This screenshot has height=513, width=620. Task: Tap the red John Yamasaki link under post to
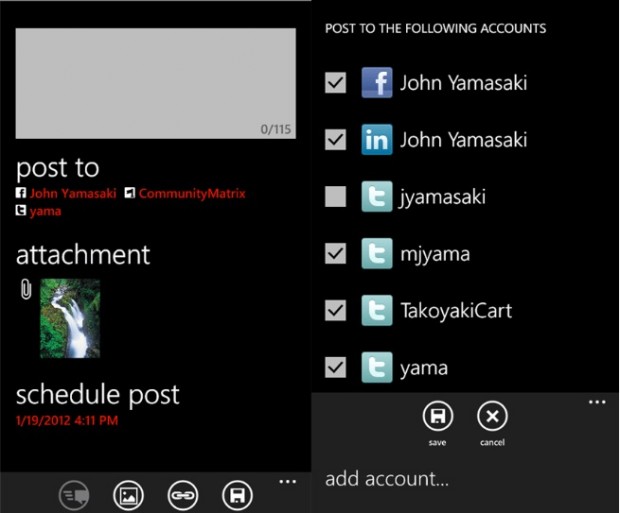coord(73,193)
